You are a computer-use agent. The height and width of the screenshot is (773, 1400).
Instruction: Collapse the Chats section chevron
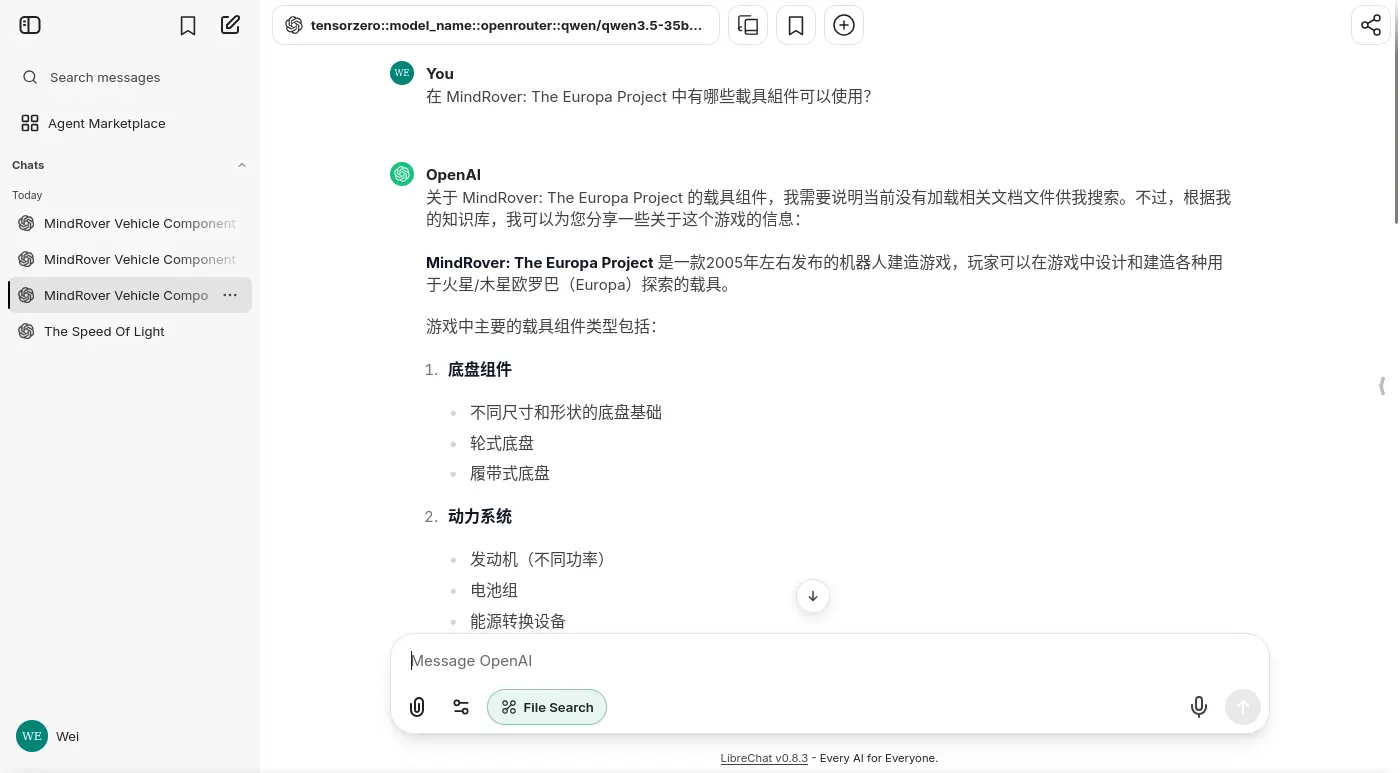242,165
